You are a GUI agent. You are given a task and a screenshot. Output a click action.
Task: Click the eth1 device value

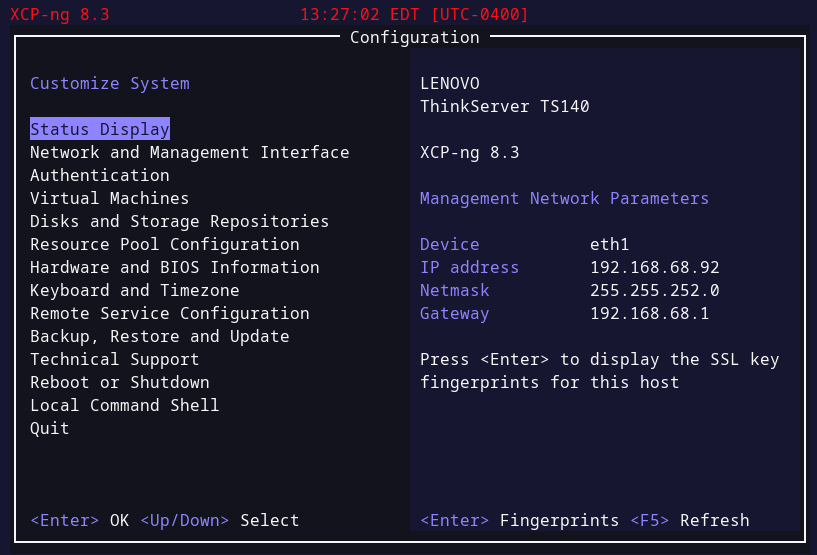(610, 244)
